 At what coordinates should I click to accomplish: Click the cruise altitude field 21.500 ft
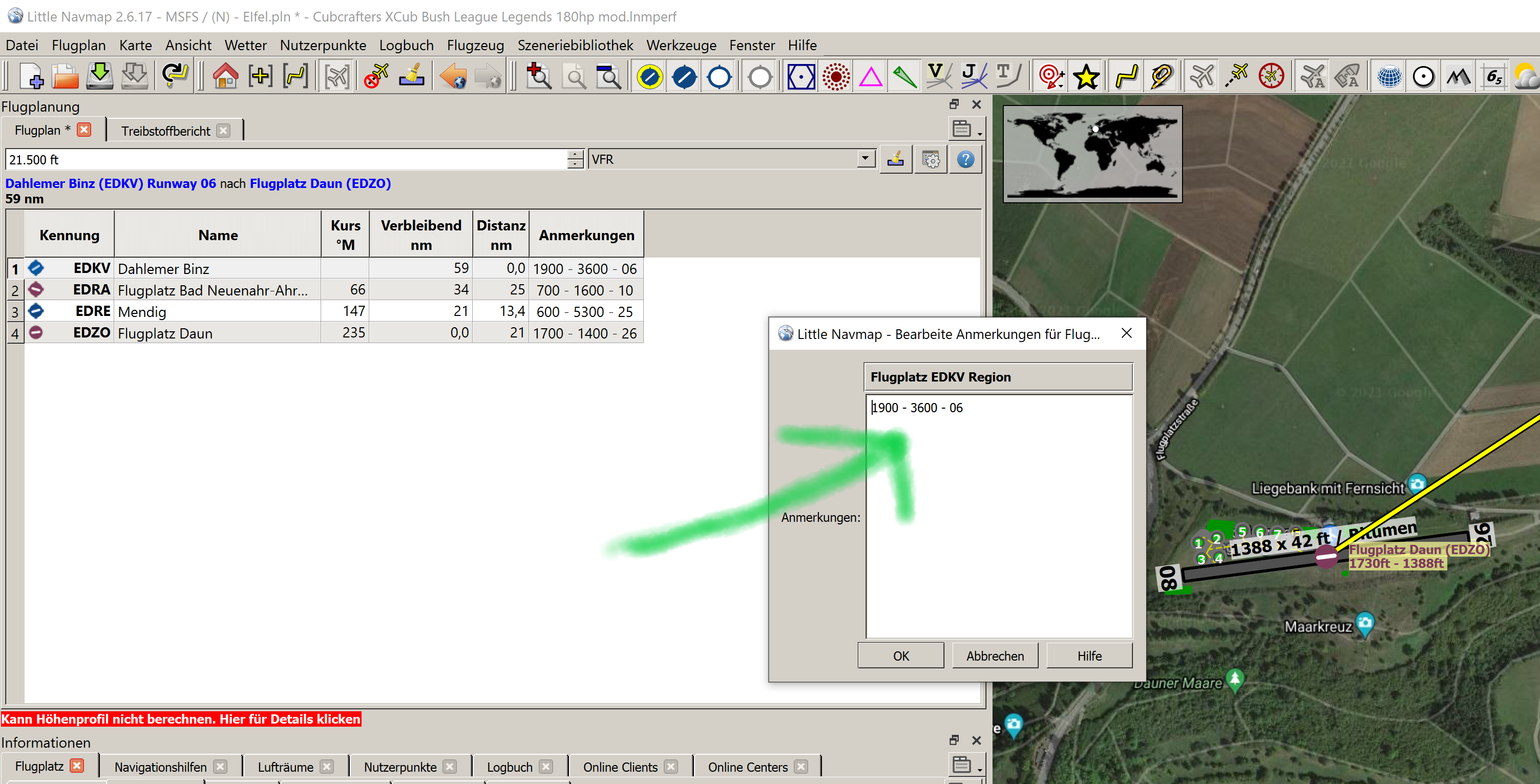286,159
